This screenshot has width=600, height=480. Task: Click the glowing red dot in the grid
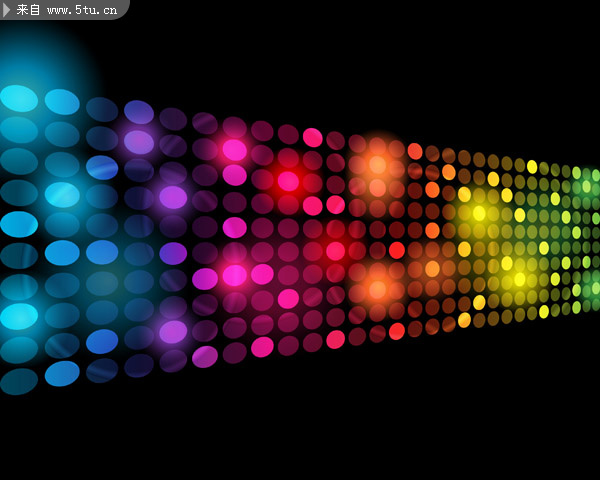[x=288, y=181]
